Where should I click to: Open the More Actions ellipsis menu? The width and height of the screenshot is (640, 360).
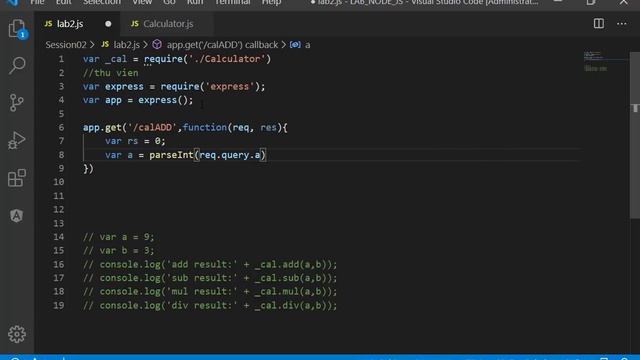[622, 24]
